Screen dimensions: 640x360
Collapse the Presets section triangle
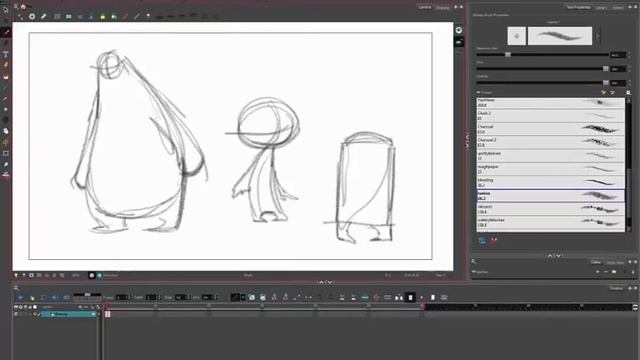(x=478, y=93)
